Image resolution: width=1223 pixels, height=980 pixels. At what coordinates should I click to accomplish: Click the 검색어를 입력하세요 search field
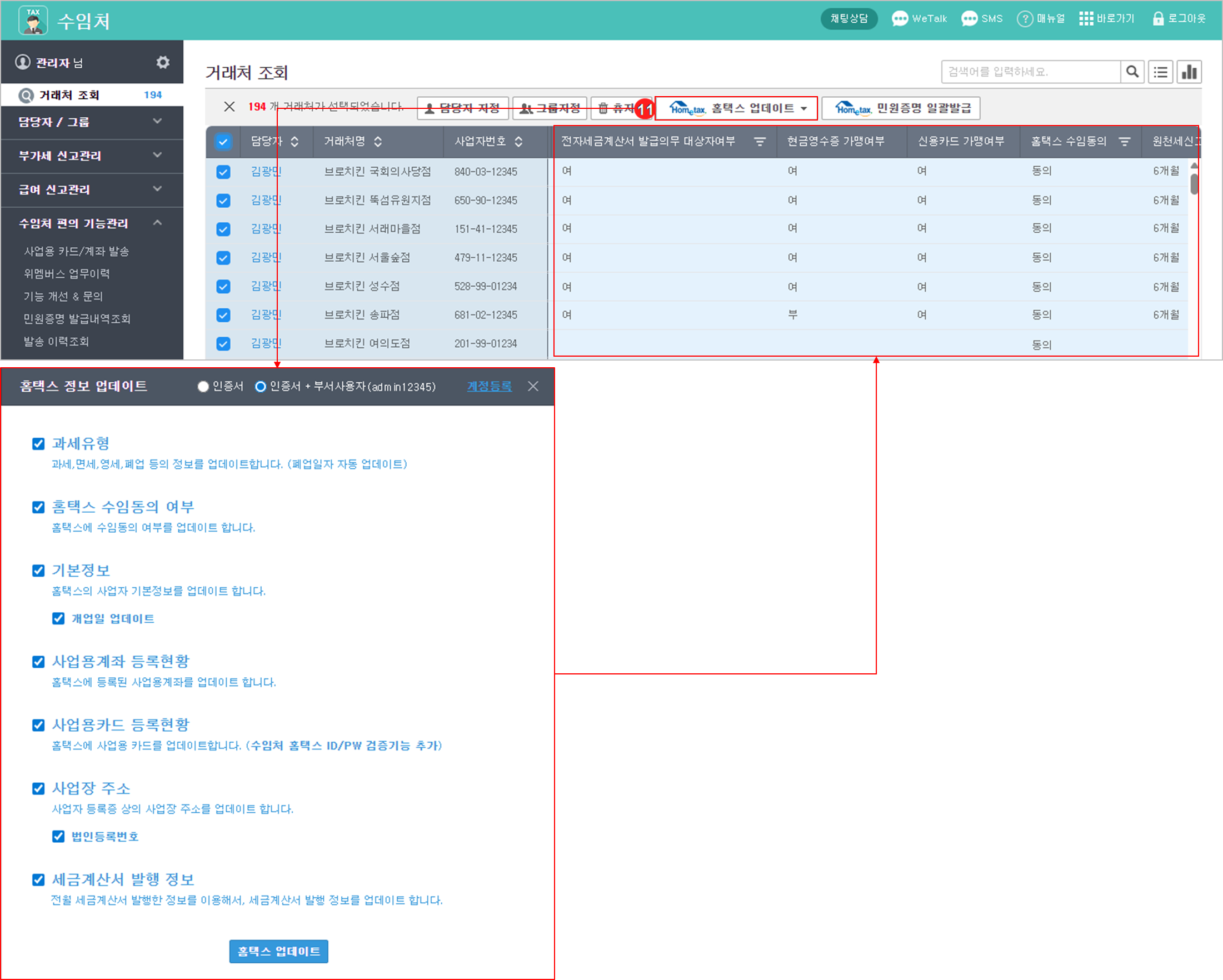click(1030, 72)
